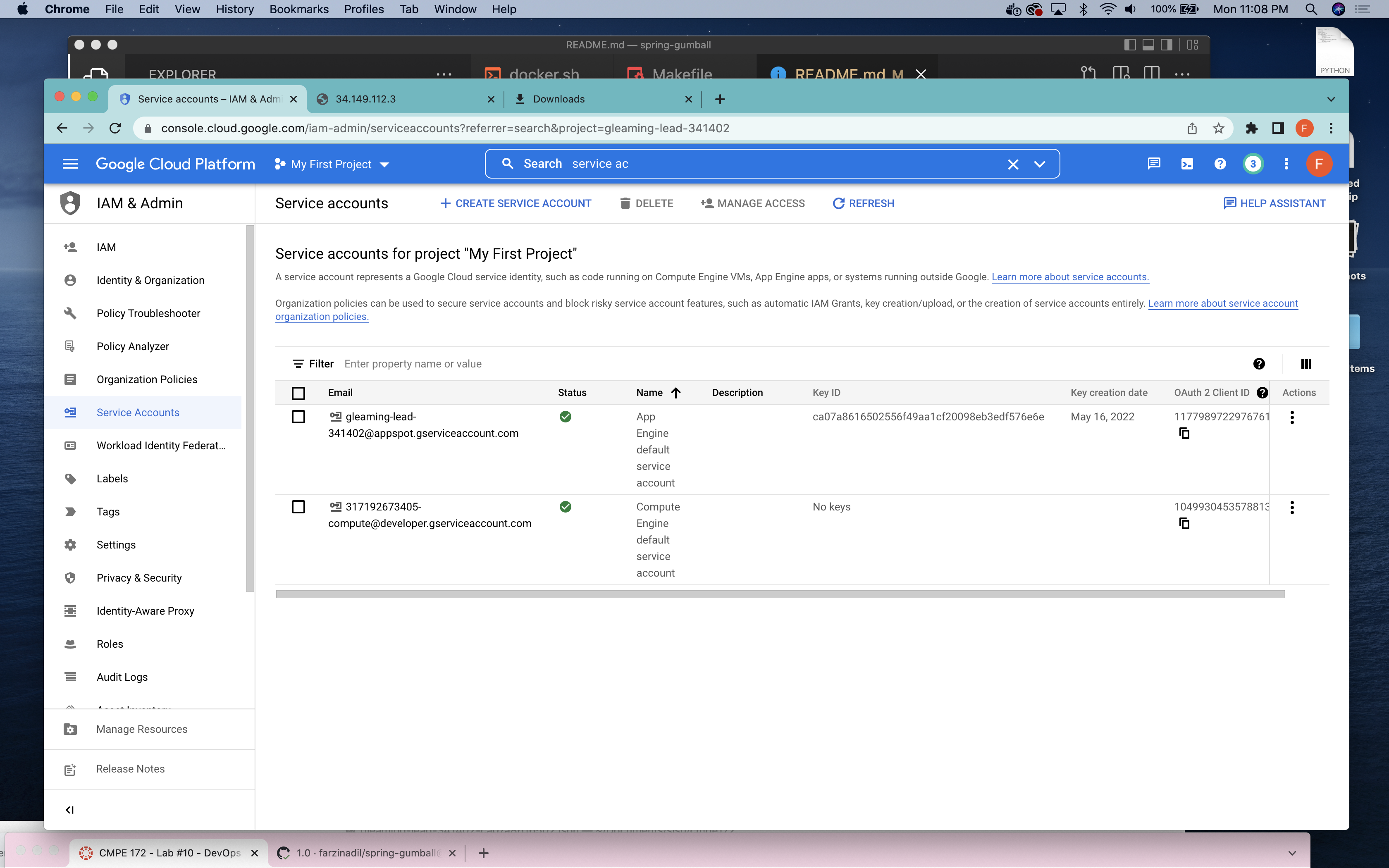
Task: Toggle the select-all header checkbox
Action: click(298, 393)
